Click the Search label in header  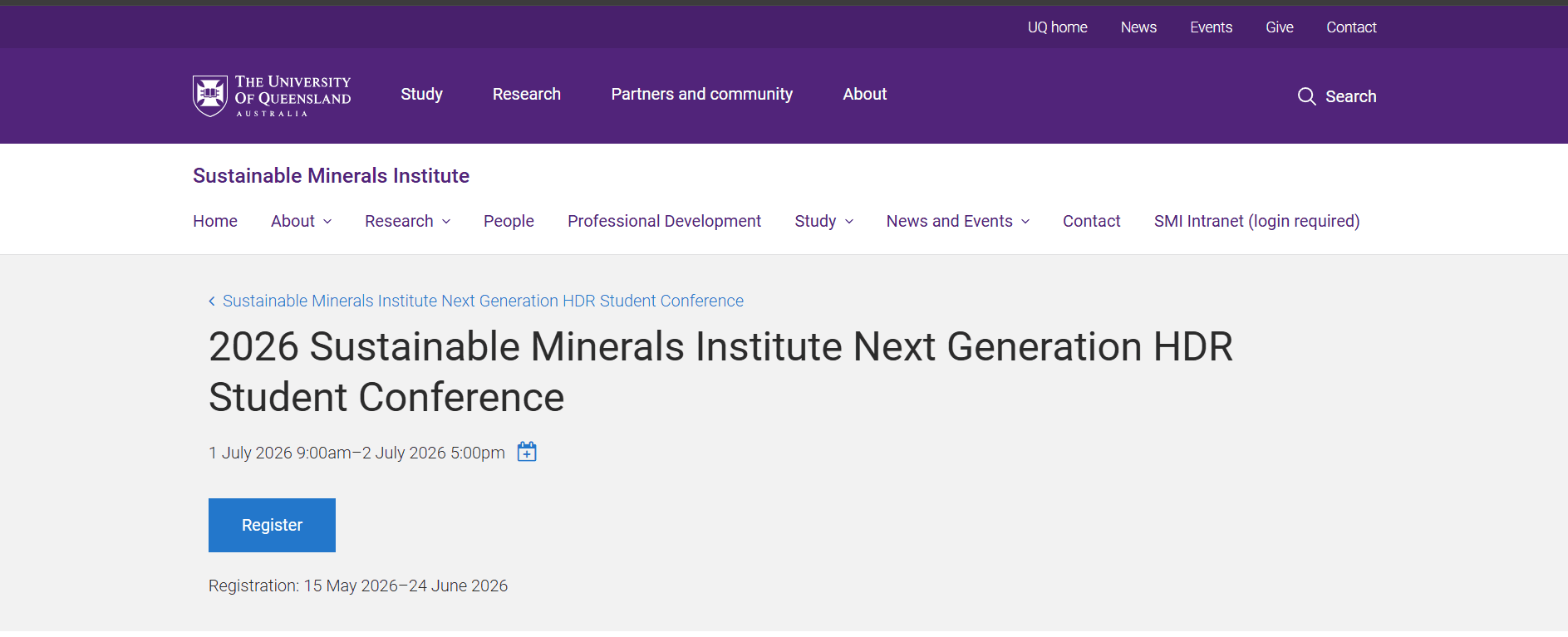tap(1350, 96)
